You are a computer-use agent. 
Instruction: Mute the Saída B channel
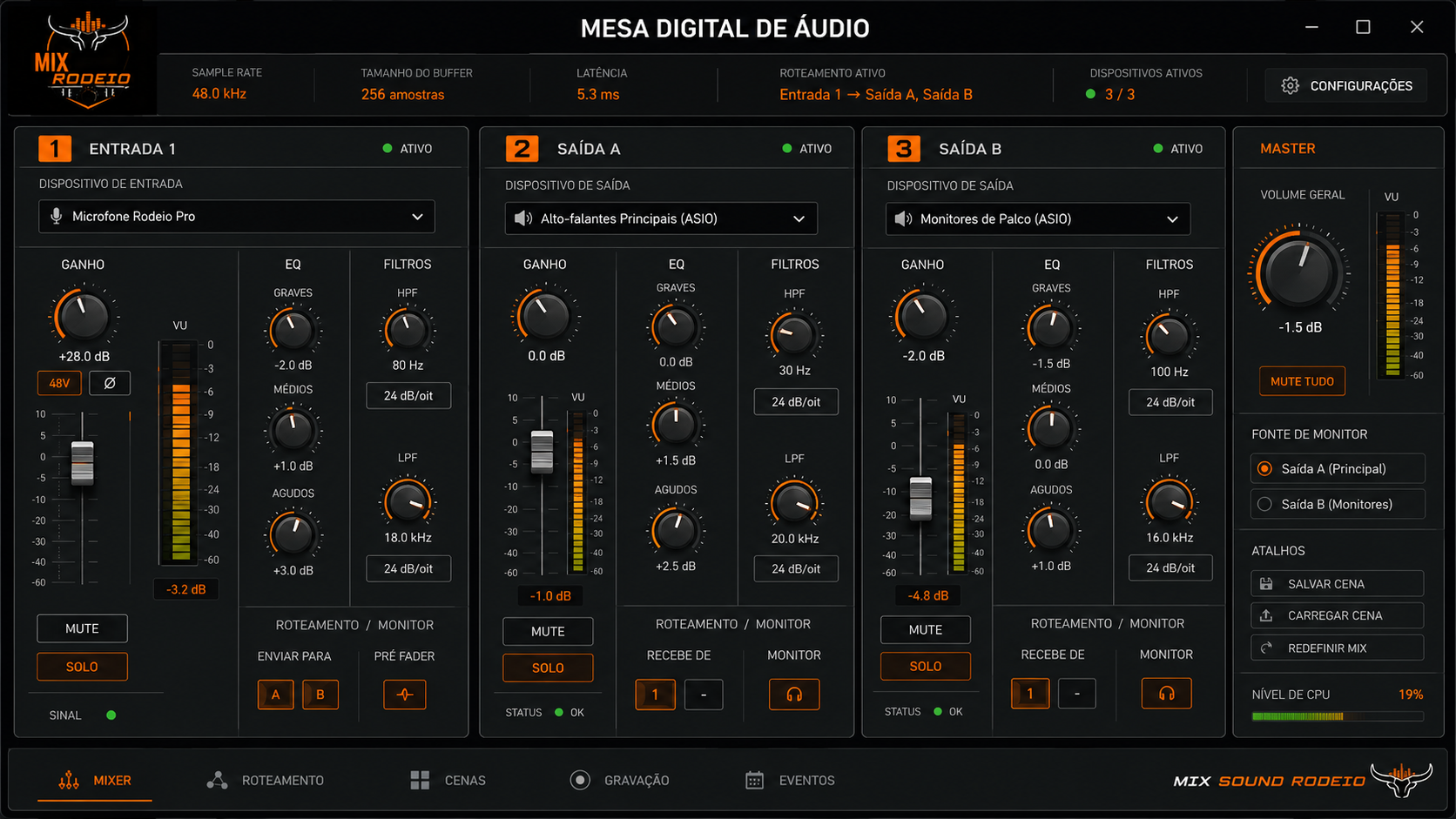coord(926,629)
